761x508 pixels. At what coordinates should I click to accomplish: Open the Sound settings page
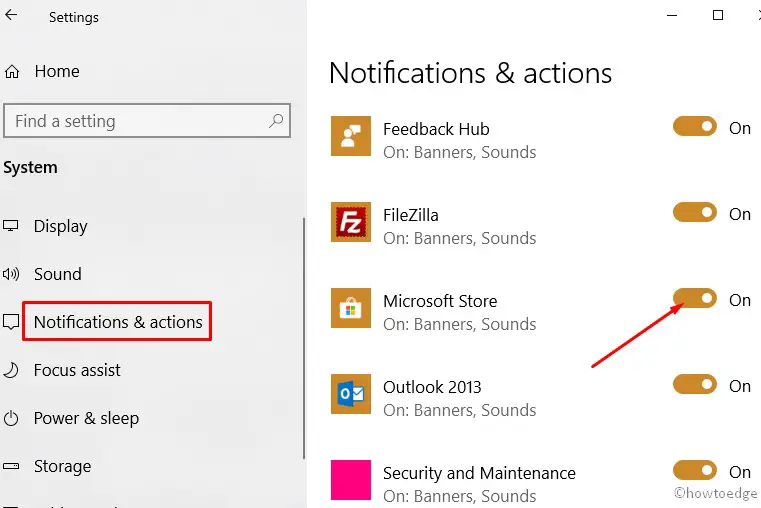(x=57, y=274)
